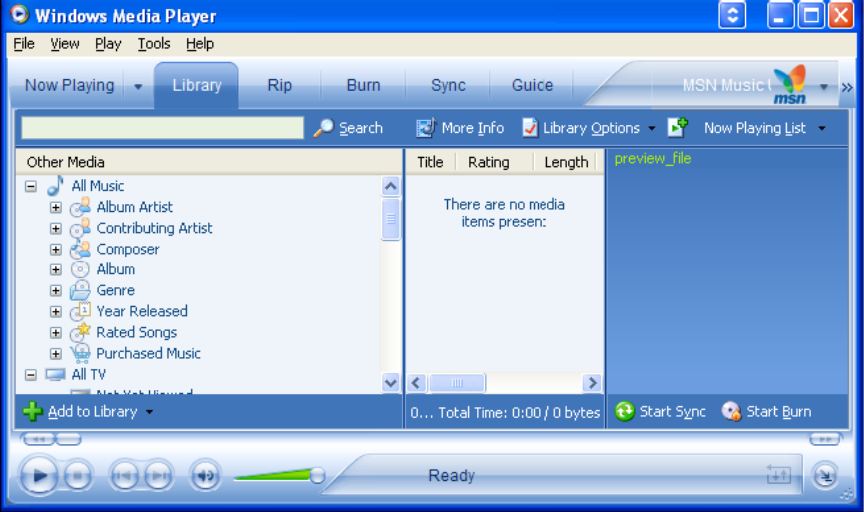Expand Year Released node
Image resolution: width=864 pixels, height=512 pixels.
tap(56, 311)
